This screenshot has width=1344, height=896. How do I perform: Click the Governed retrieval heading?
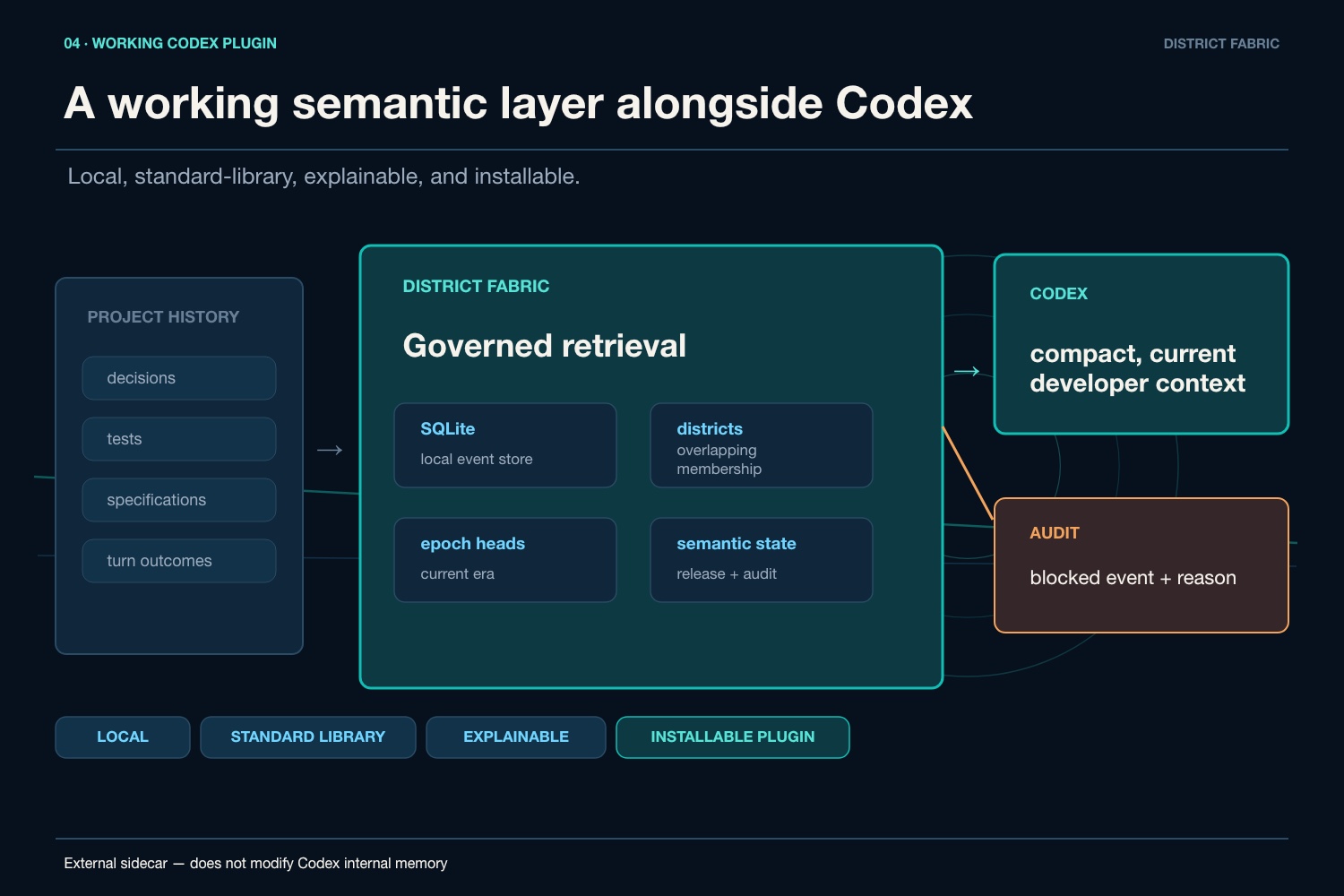545,346
